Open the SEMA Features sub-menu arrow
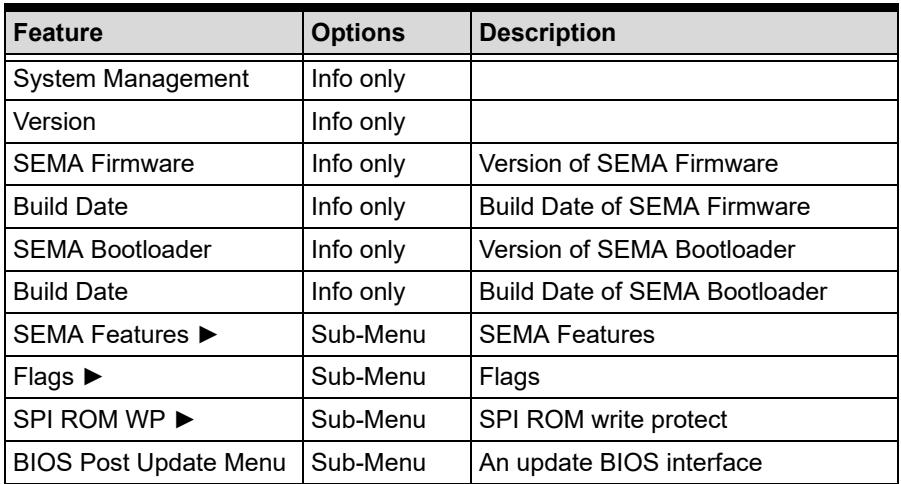Image resolution: width=901 pixels, height=484 pixels. (208, 335)
